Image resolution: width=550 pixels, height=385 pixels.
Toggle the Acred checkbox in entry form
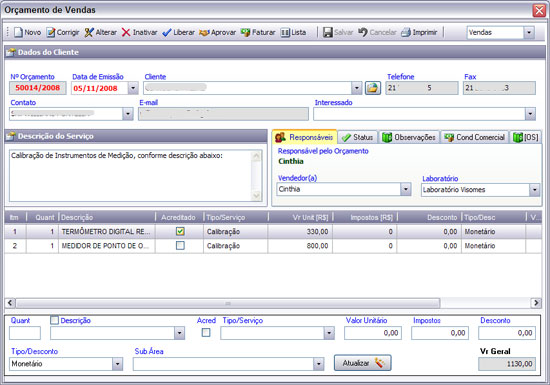pos(206,332)
